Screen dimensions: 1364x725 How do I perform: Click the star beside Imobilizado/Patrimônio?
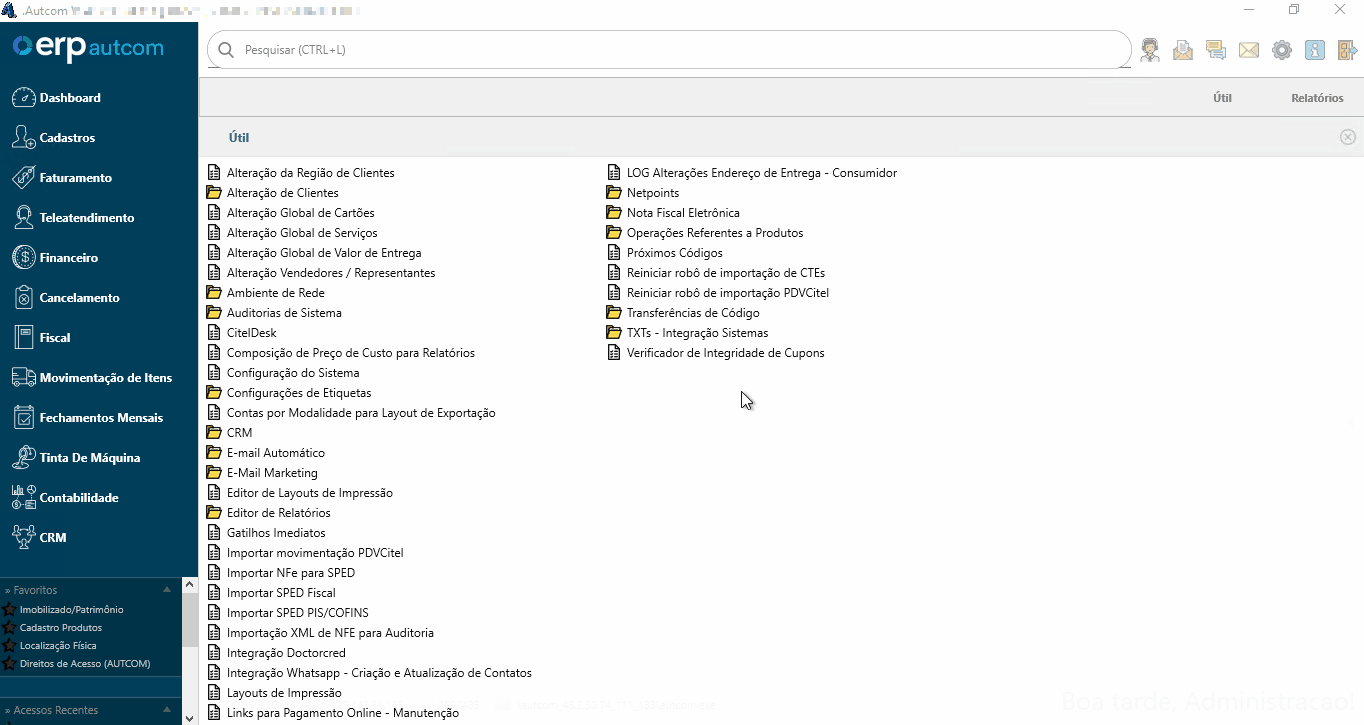(9, 609)
